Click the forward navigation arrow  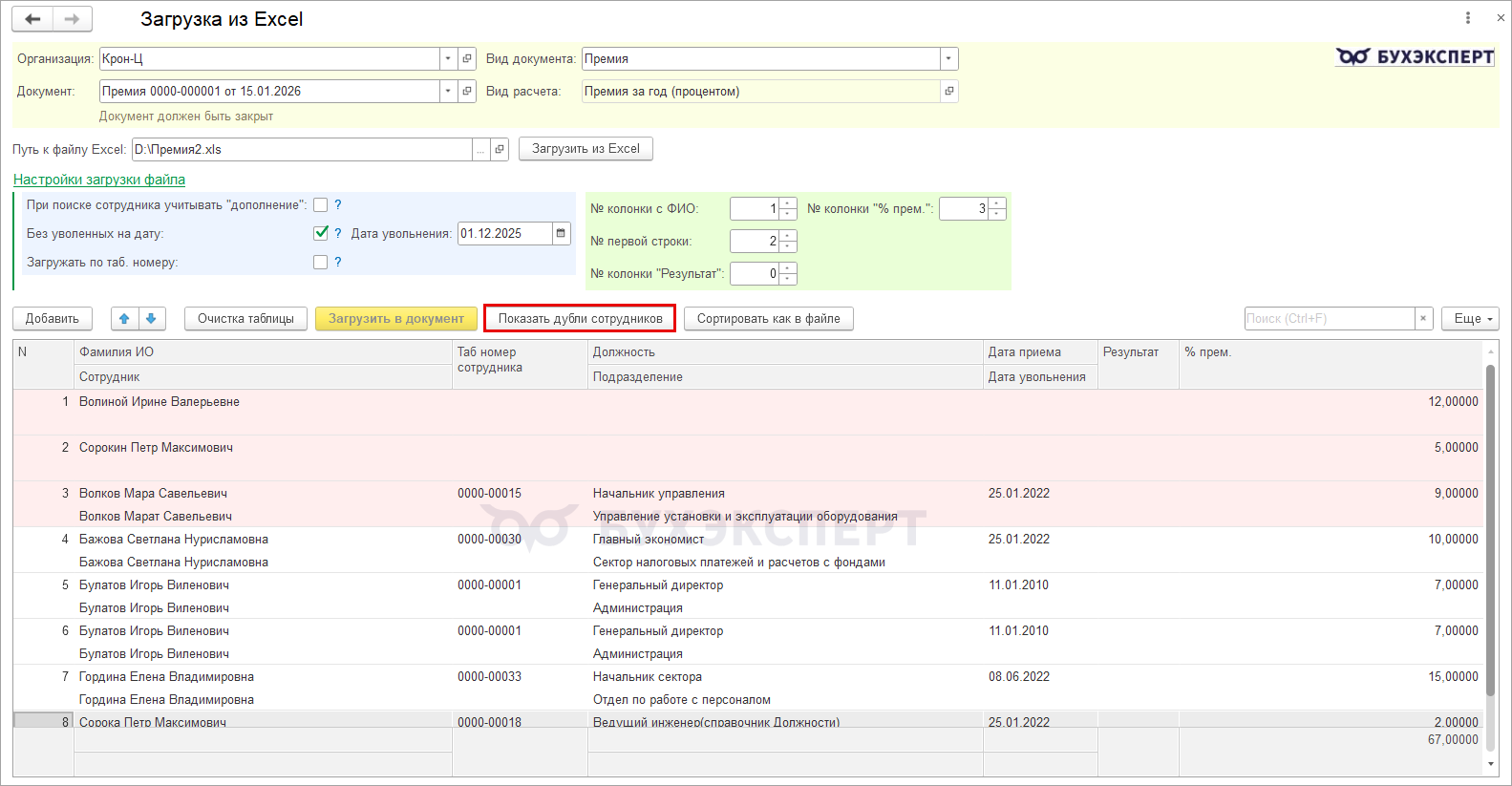[x=72, y=19]
